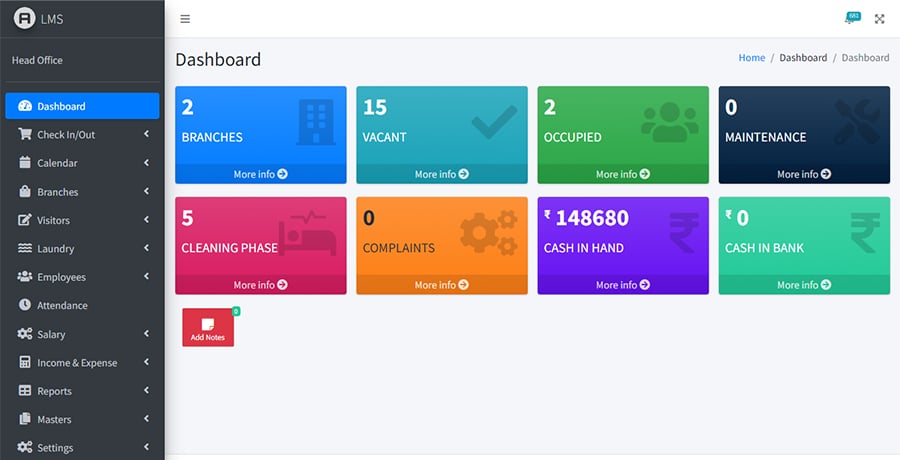Open the notifications icon in top bar
Image resolution: width=900 pixels, height=460 pixels.
[x=850, y=19]
